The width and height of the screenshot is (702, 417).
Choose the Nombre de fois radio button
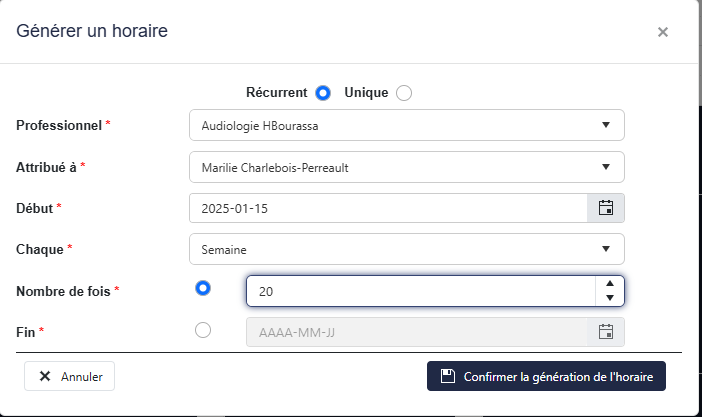[x=203, y=288]
